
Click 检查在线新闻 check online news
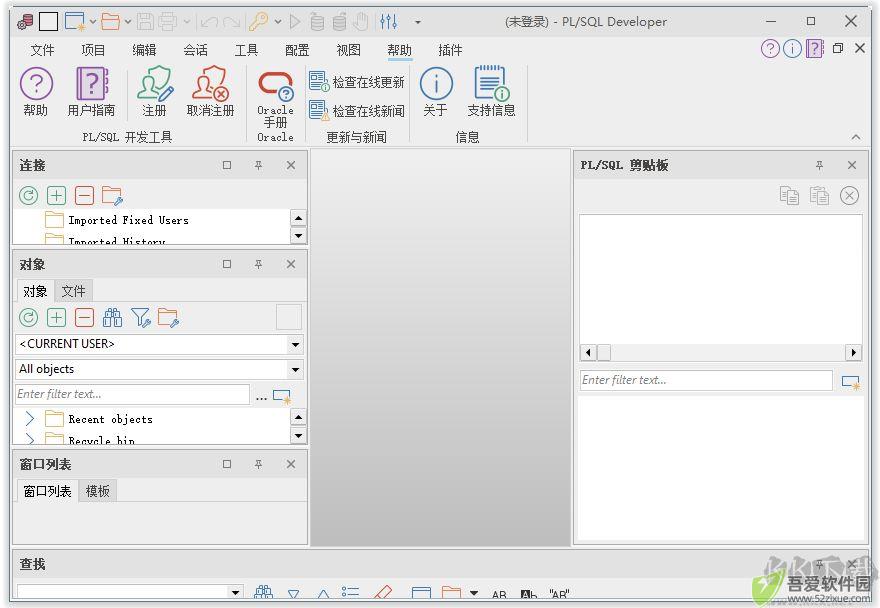(357, 111)
